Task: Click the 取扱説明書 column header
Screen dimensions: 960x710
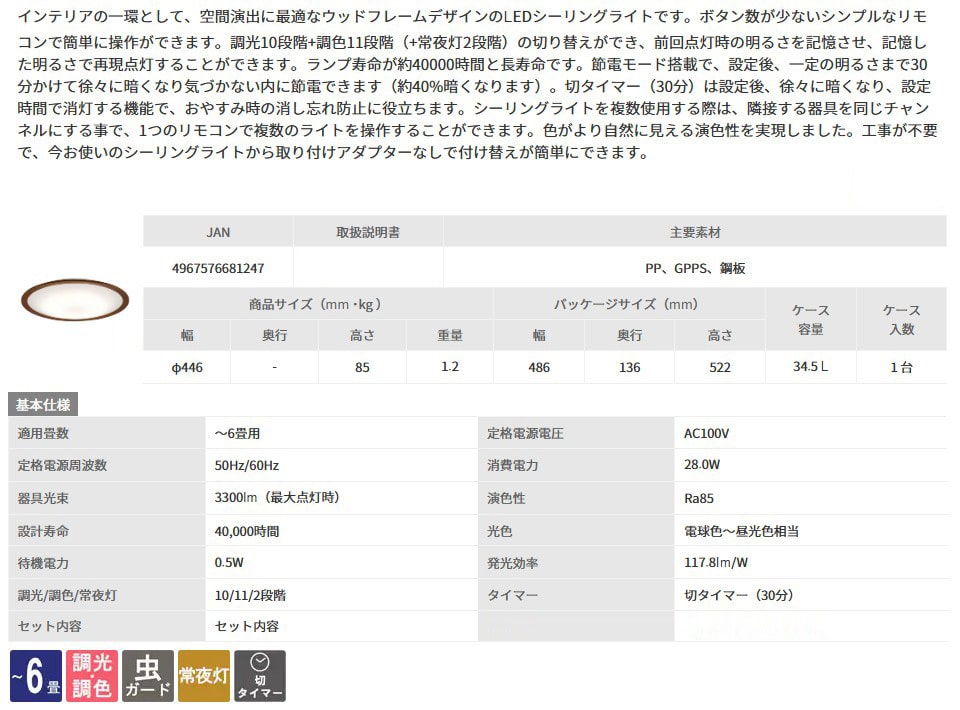Action: coord(368,232)
